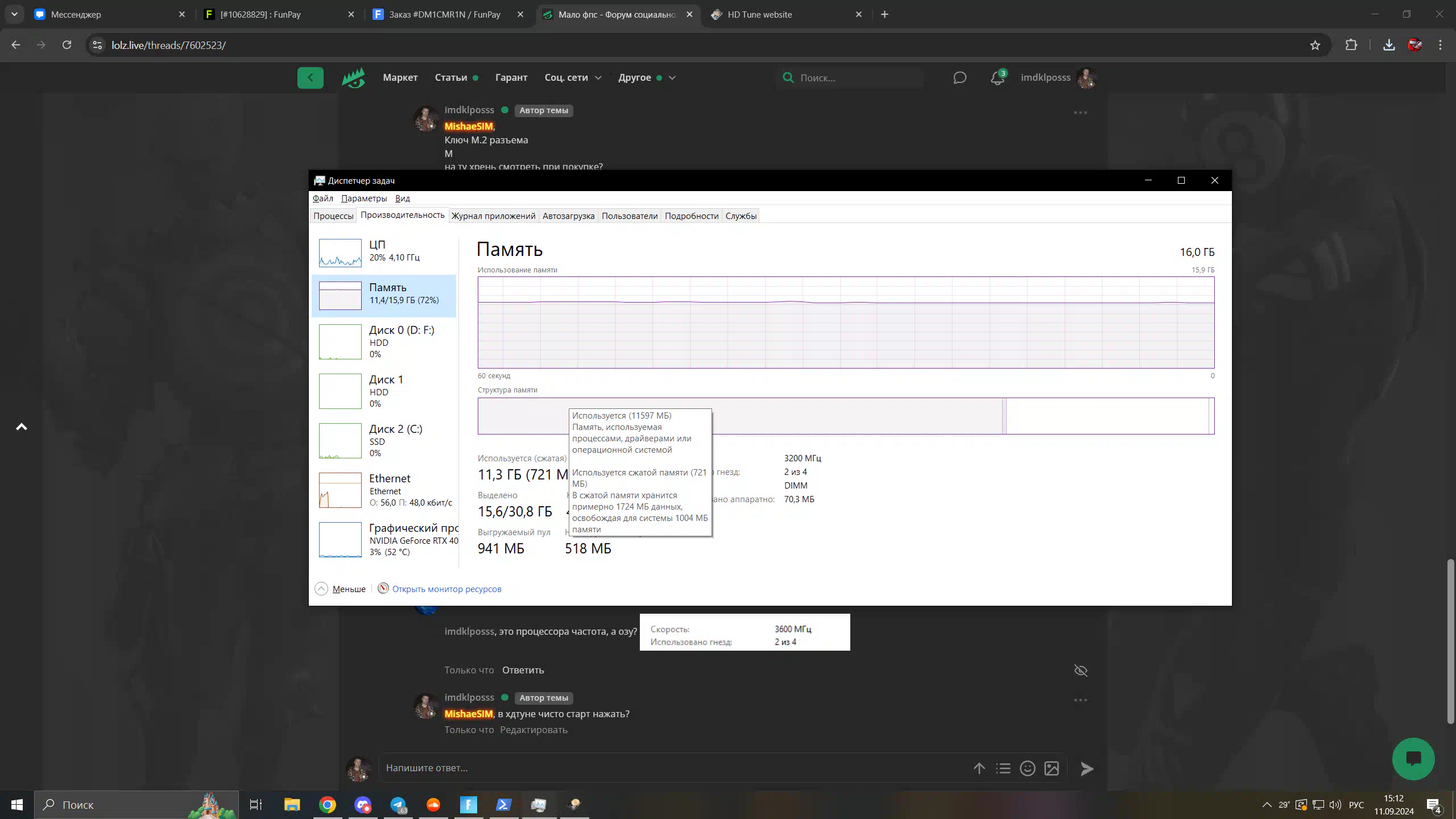Open three-dots menu on first imdklposss post
The width and height of the screenshot is (1456, 819).
pyautogui.click(x=1080, y=113)
